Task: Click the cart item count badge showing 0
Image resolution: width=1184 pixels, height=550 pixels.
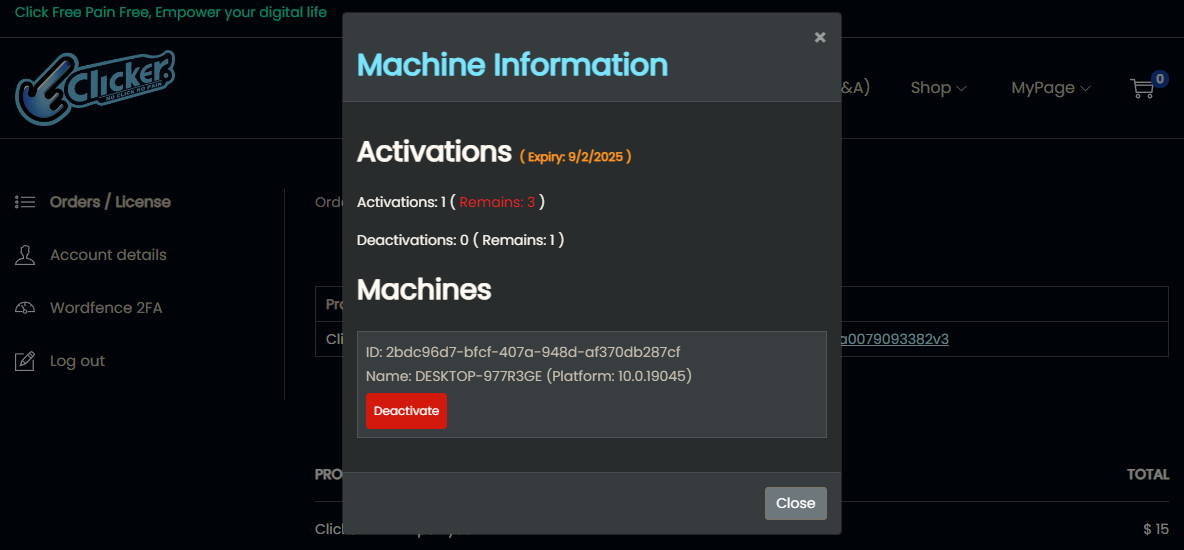Action: click(x=1160, y=79)
